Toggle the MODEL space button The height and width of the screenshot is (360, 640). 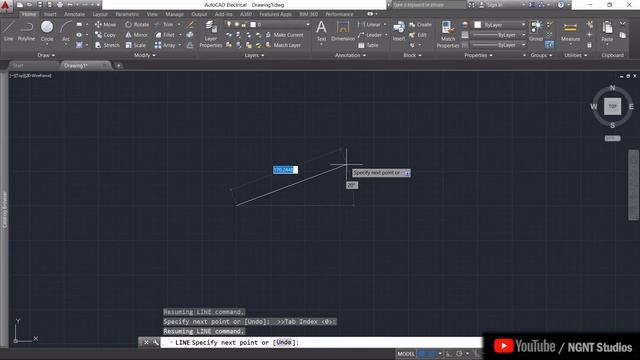[406, 353]
